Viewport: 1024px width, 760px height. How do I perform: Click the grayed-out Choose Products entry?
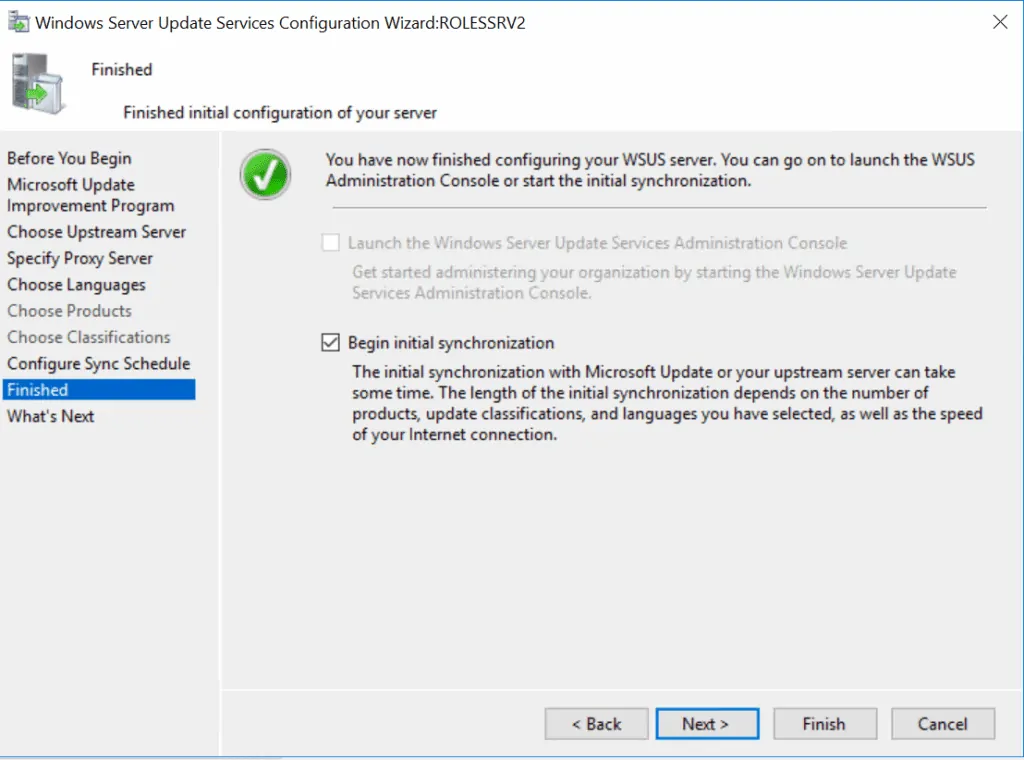tap(68, 311)
